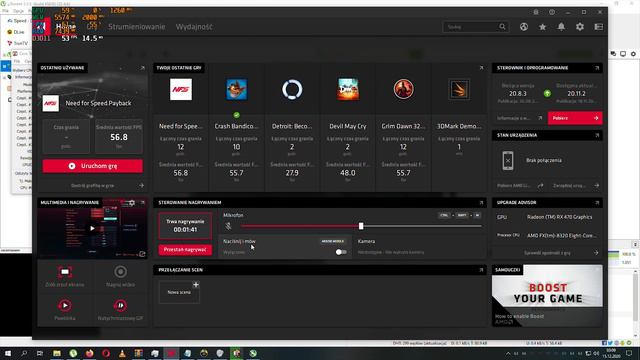
Task: Click the help question mark icon in title bar
Action: (552, 12)
